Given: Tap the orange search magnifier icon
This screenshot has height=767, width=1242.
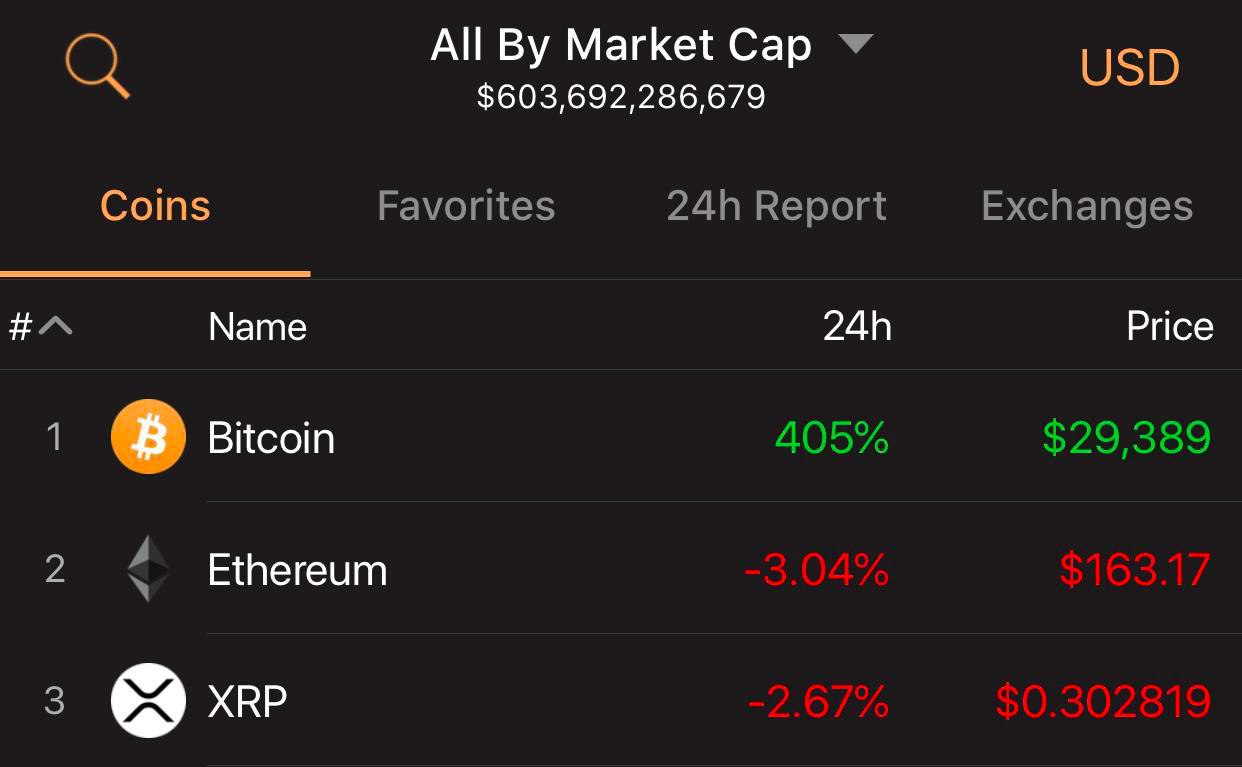Looking at the screenshot, I should tap(97, 66).
